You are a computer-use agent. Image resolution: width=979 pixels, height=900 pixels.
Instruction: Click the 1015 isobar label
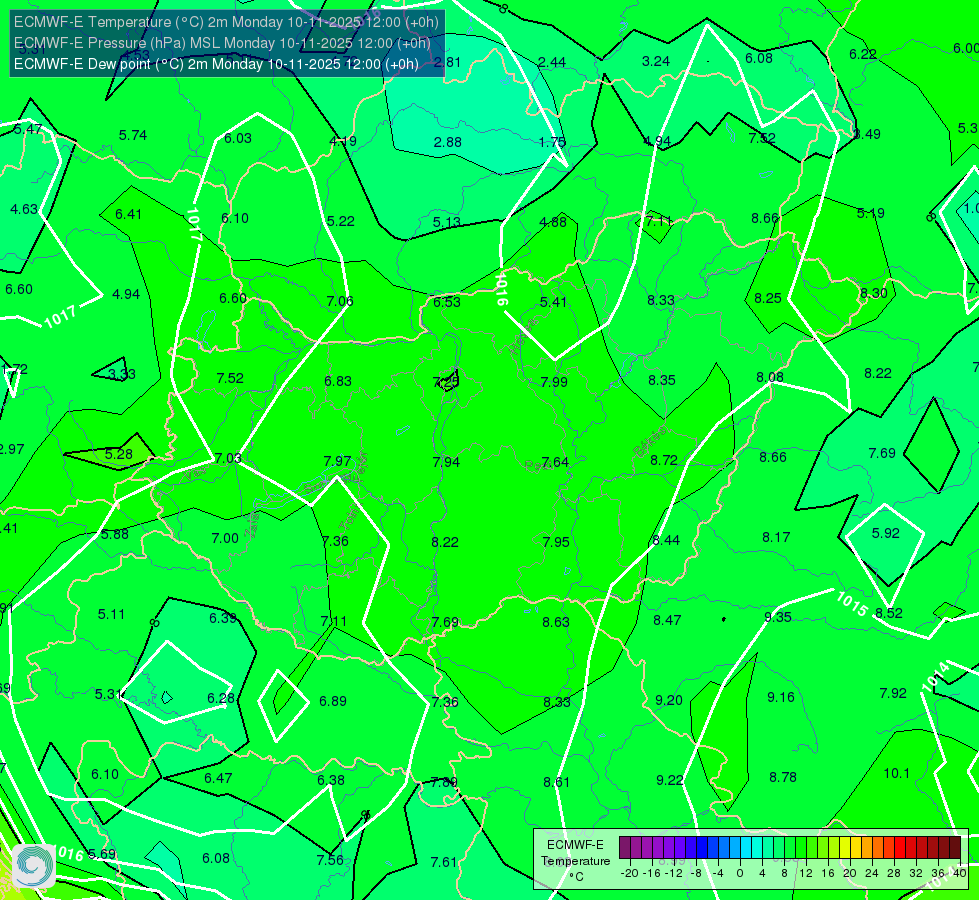click(852, 603)
